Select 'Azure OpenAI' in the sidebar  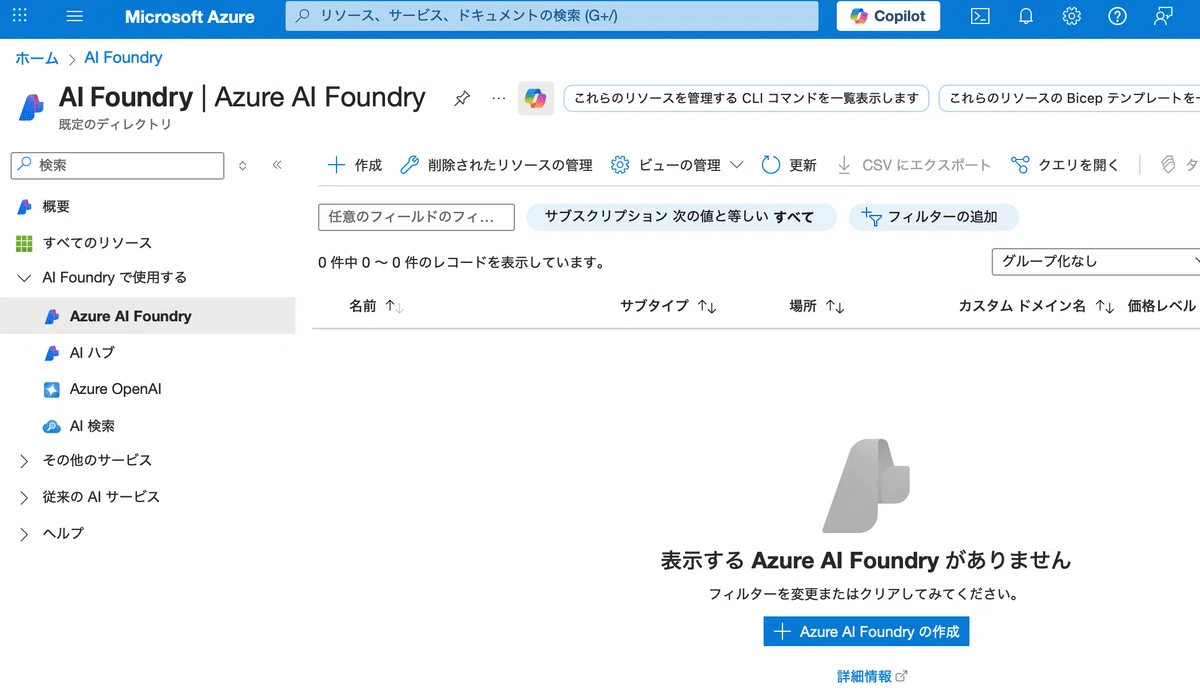[x=115, y=389]
